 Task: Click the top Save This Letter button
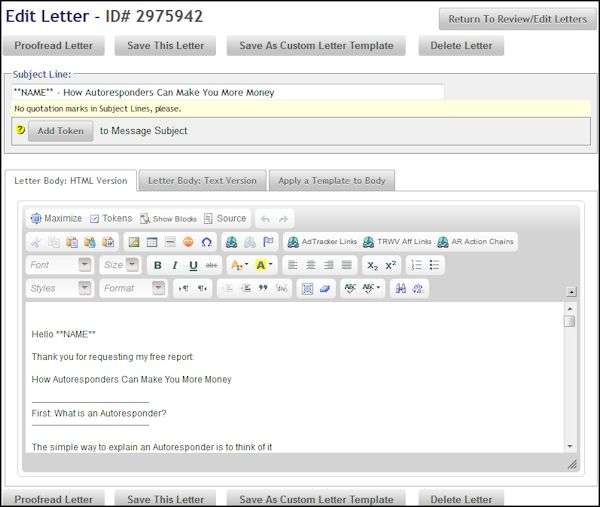(x=164, y=46)
